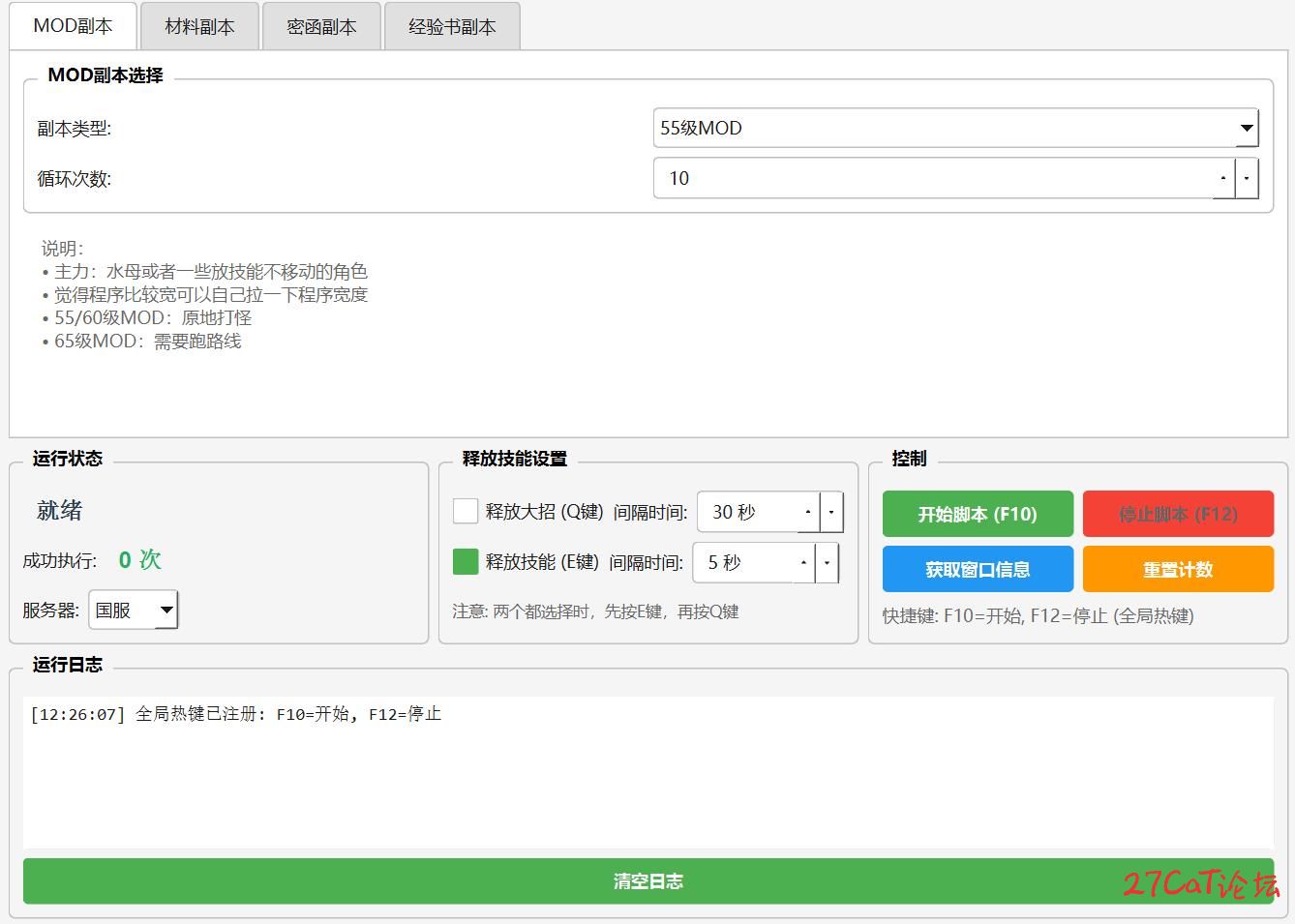Expand the 副本类型 dropdown showing 55级MOD

[955, 128]
